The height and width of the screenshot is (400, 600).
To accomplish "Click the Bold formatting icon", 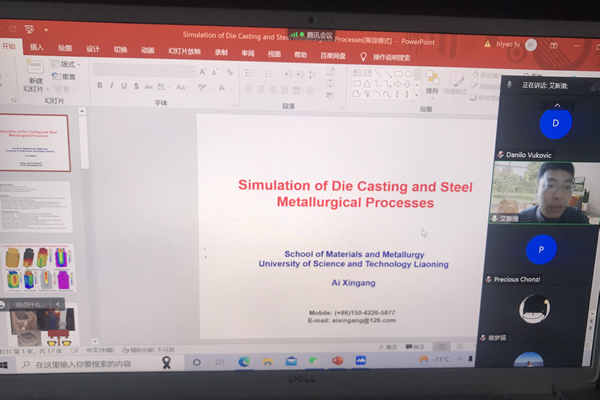I will pos(100,86).
